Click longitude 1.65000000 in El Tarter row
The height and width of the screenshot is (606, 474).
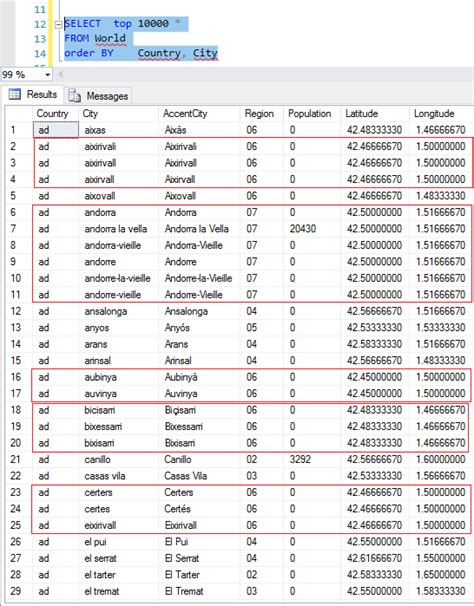440,575
